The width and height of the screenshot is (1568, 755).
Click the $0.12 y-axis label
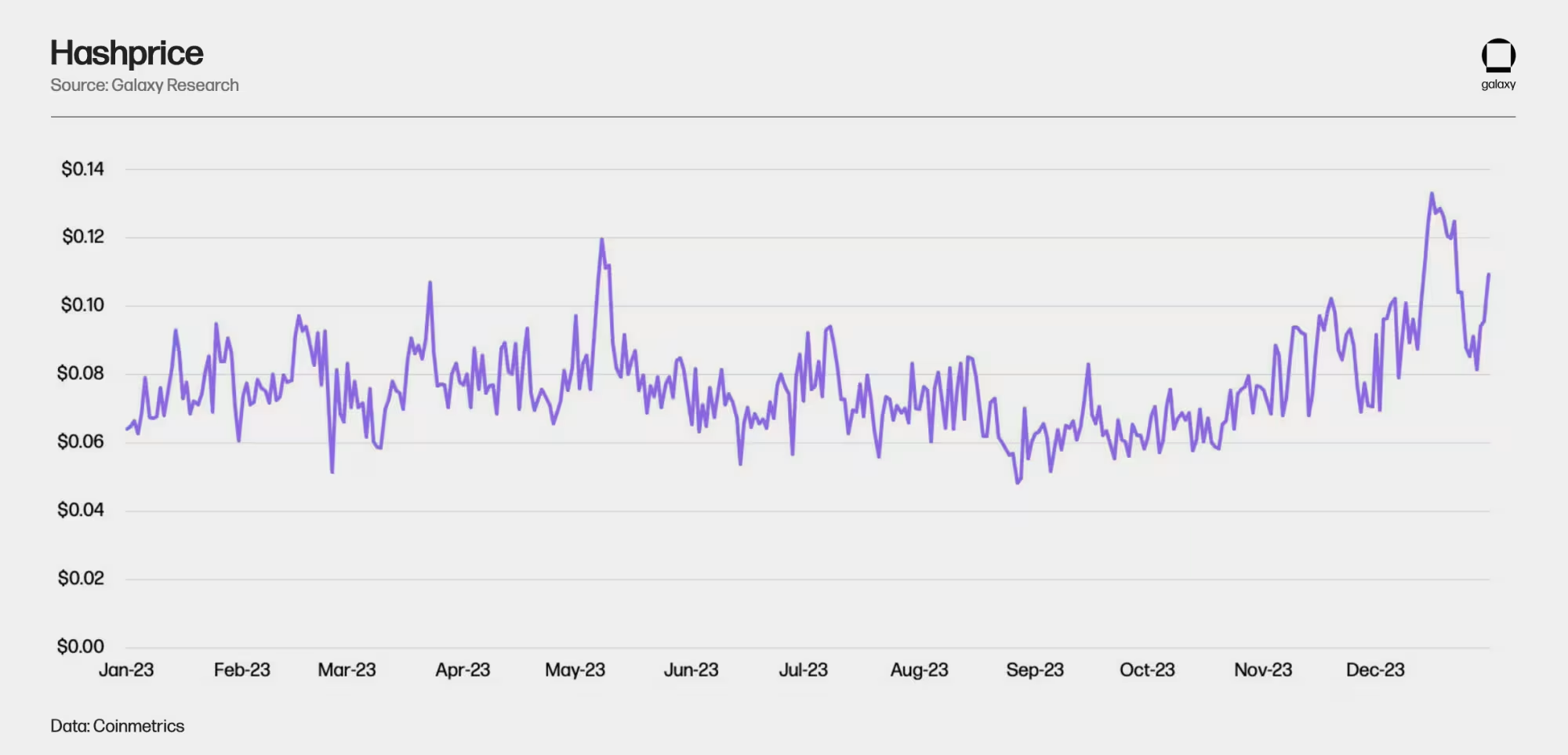click(82, 237)
